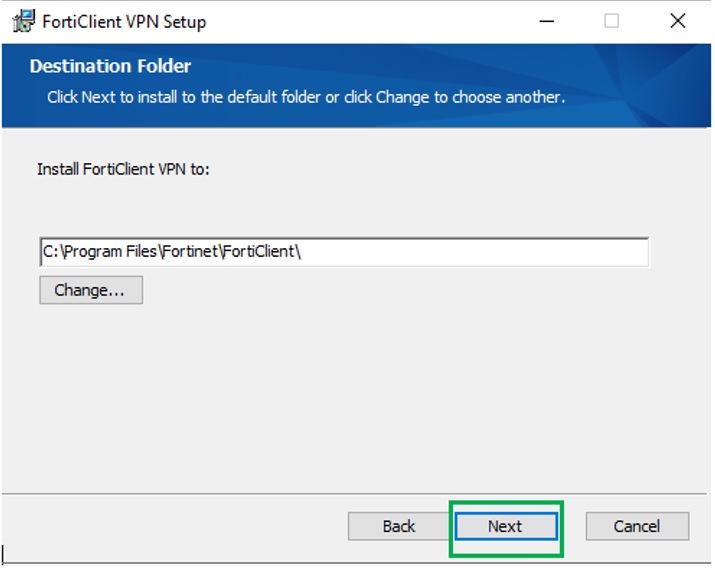Viewport: 715px width, 568px height.
Task: Click the "Destination Folder" heading
Action: click(110, 67)
